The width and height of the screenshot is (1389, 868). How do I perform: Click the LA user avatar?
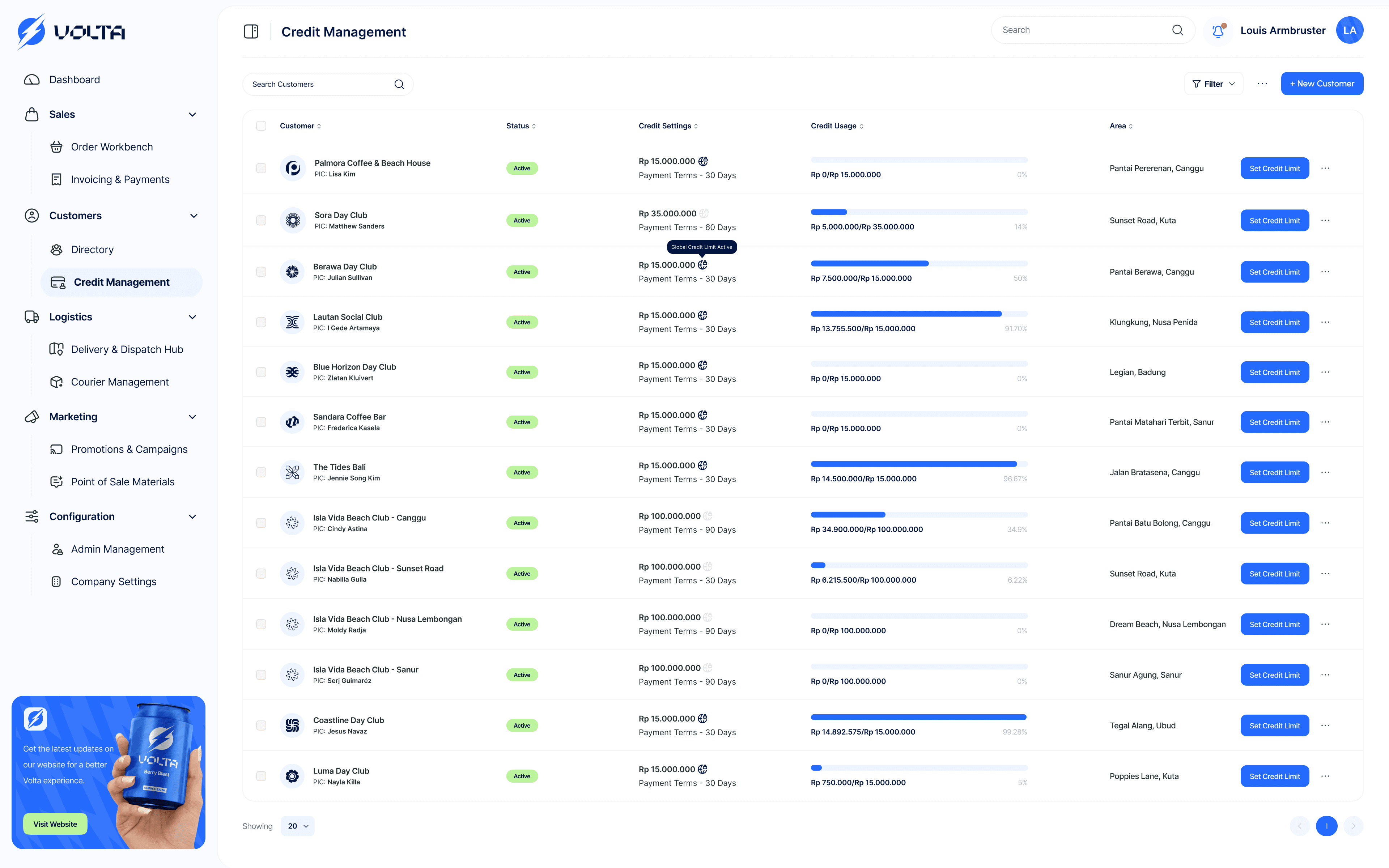point(1350,30)
